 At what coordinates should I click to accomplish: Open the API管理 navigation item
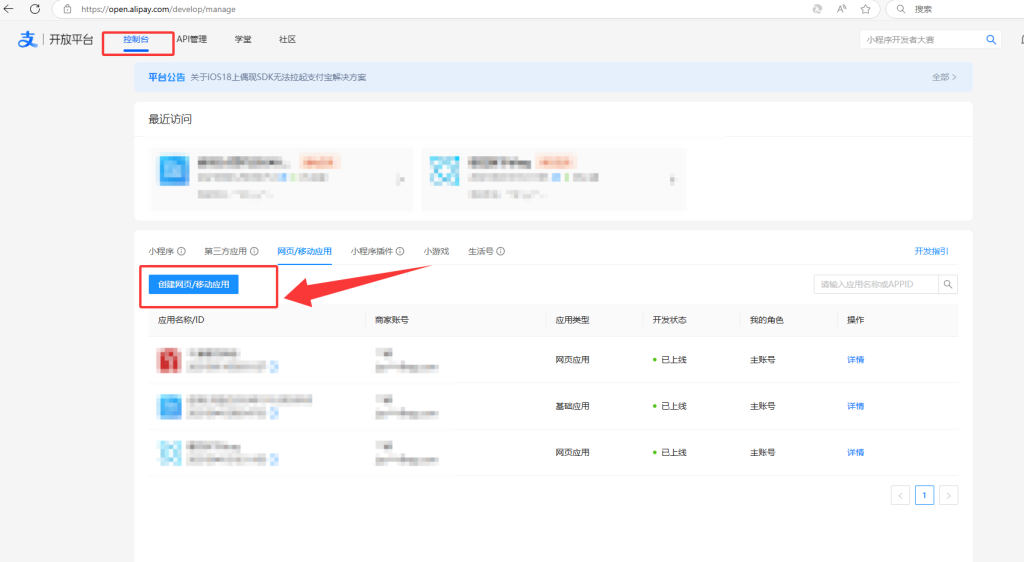coord(191,40)
